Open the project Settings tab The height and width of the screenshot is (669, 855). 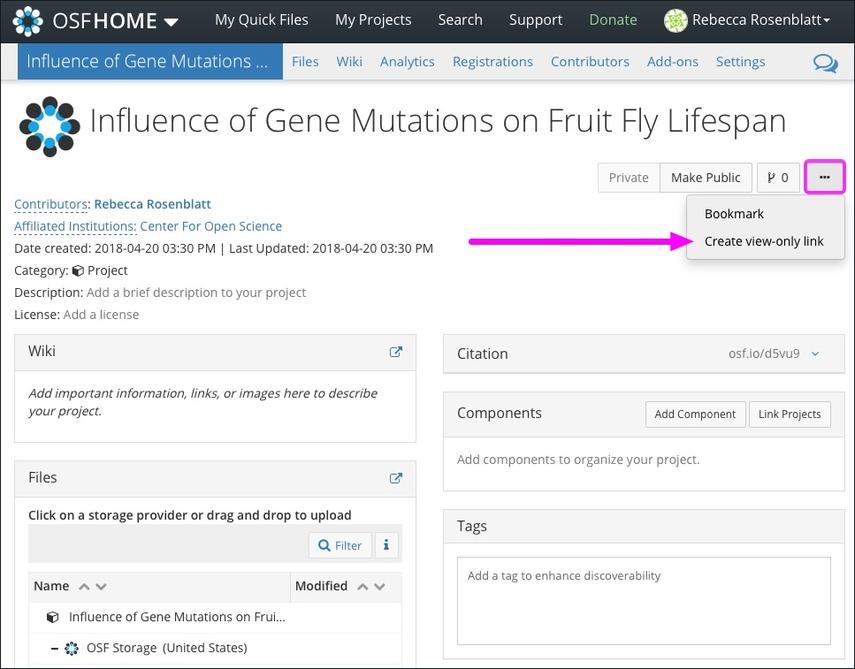740,62
